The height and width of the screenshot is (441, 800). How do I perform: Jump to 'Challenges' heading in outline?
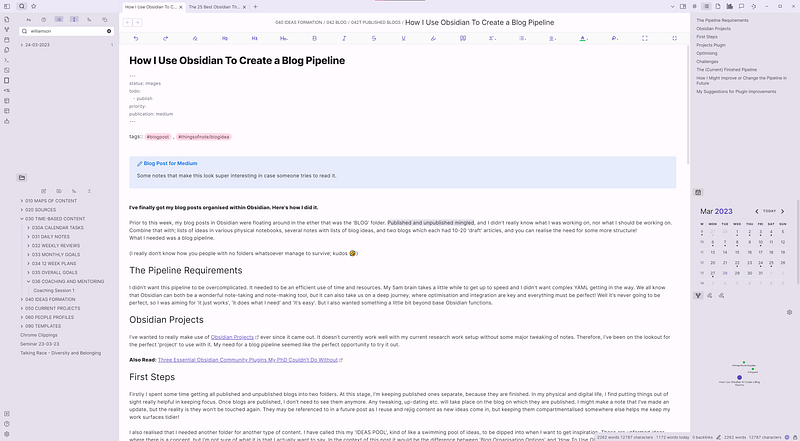click(707, 61)
